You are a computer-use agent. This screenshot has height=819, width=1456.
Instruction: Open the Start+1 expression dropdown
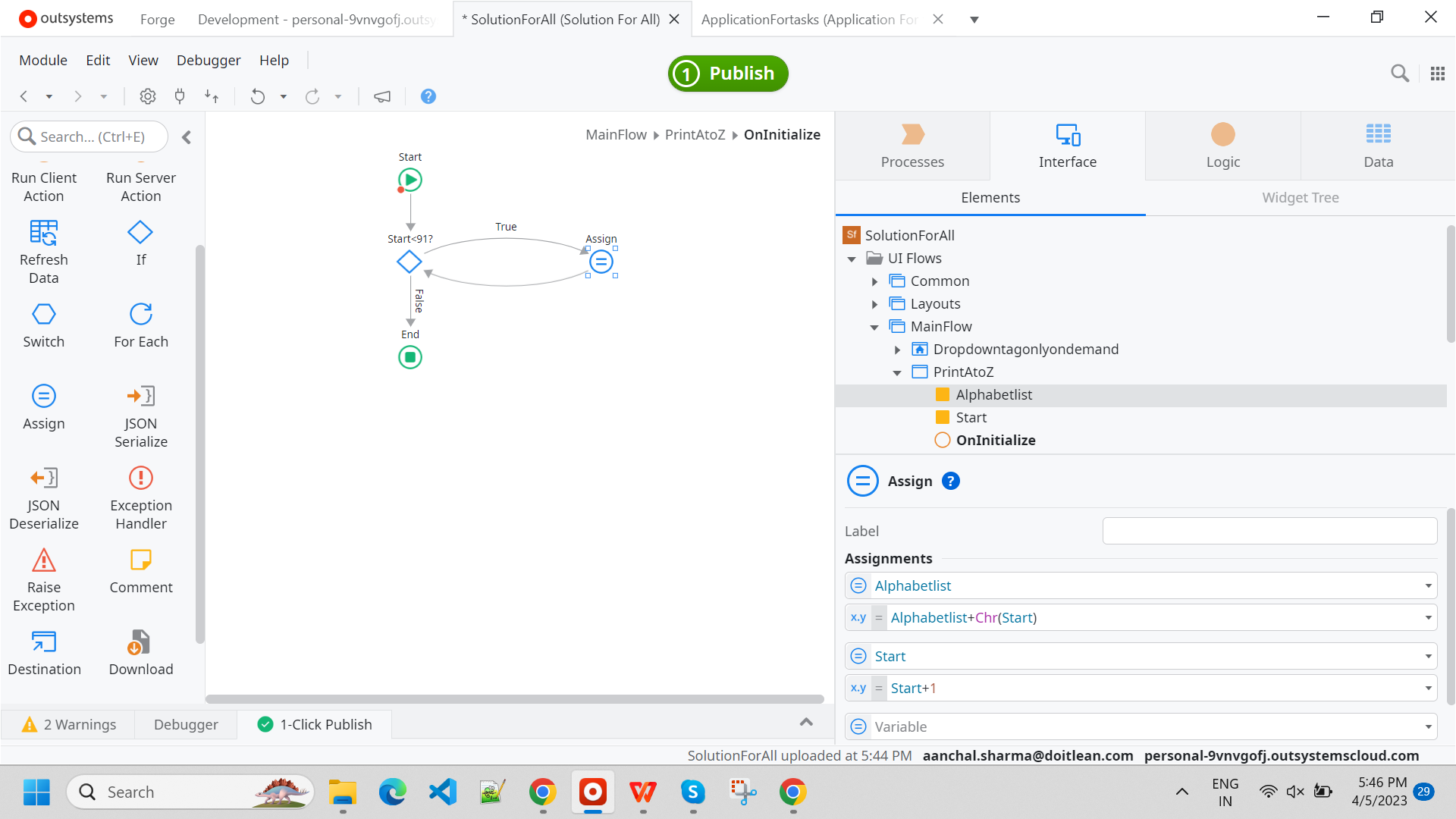pos(1428,688)
